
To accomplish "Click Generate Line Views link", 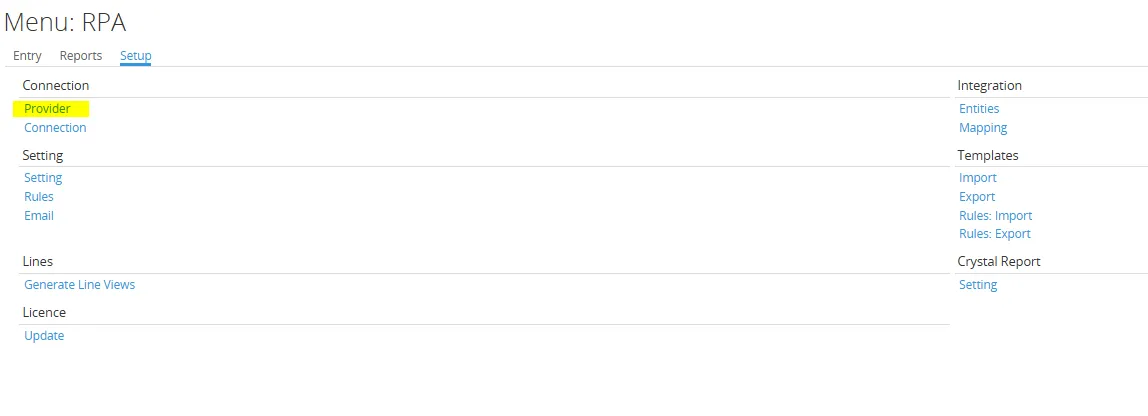I will (80, 285).
